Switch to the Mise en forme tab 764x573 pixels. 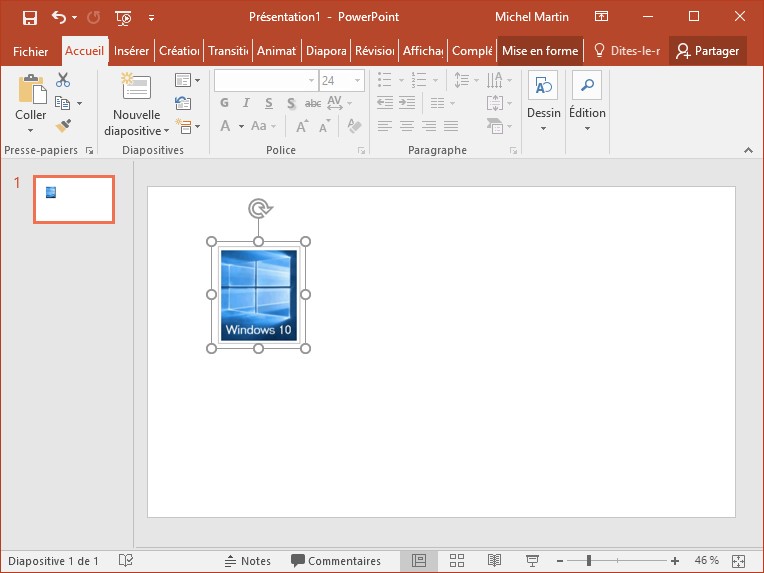pyautogui.click(x=540, y=51)
